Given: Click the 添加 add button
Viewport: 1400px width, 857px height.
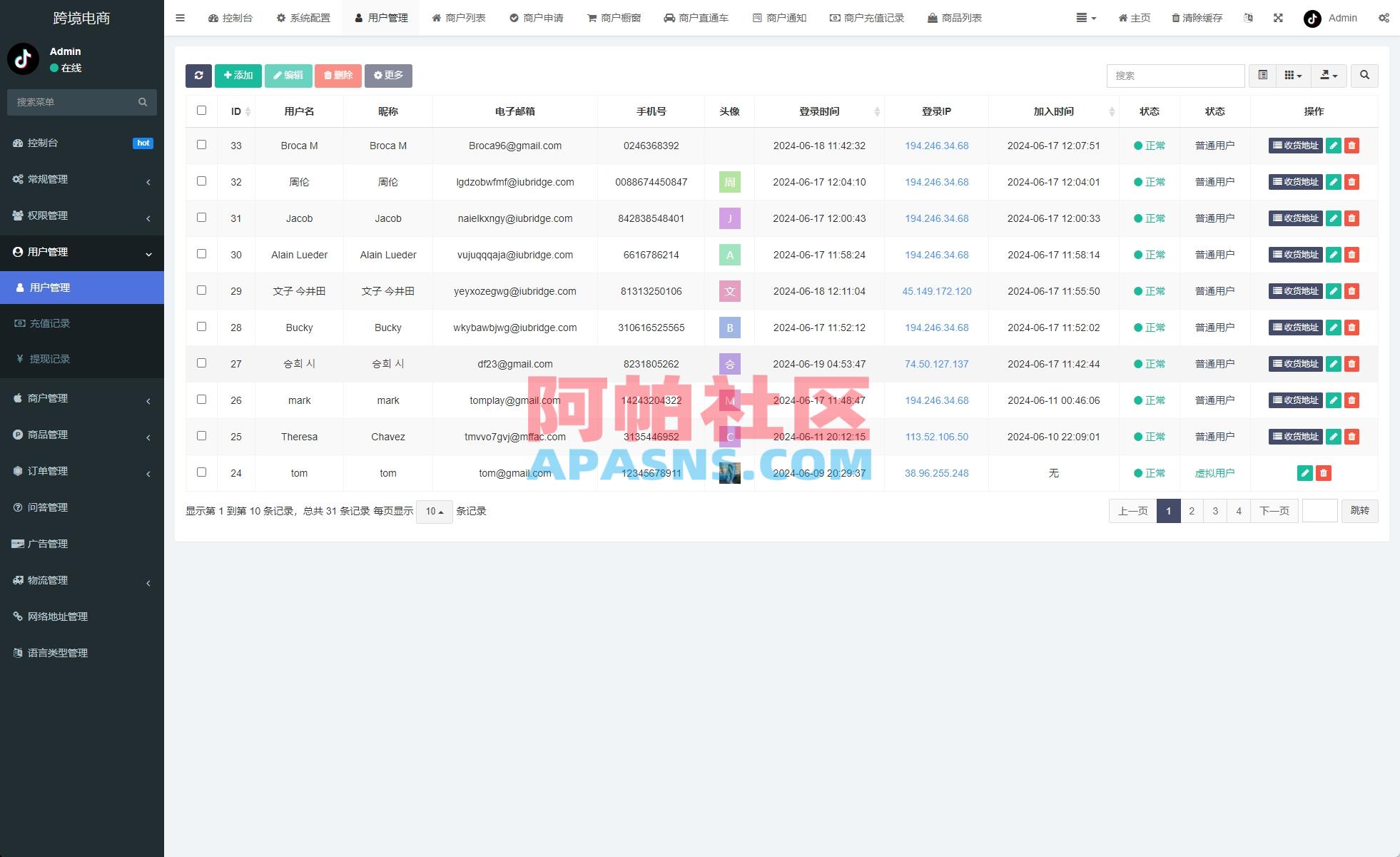Looking at the screenshot, I should coord(238,75).
